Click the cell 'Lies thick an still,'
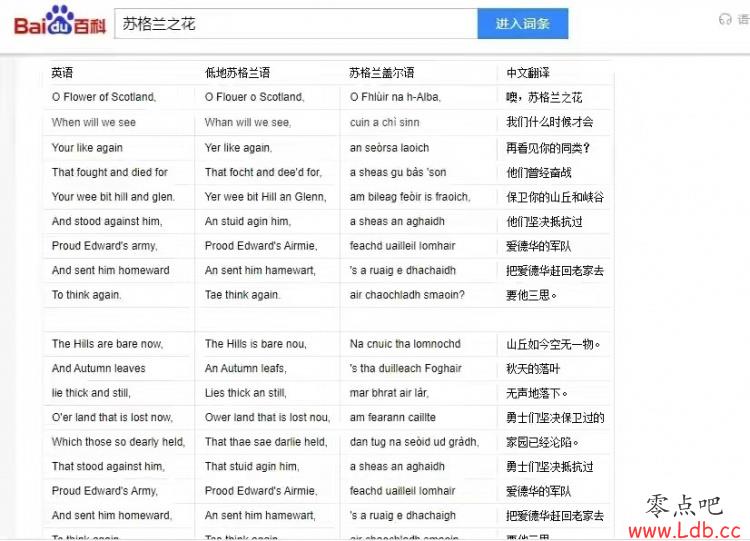750x541 pixels. tap(246, 393)
